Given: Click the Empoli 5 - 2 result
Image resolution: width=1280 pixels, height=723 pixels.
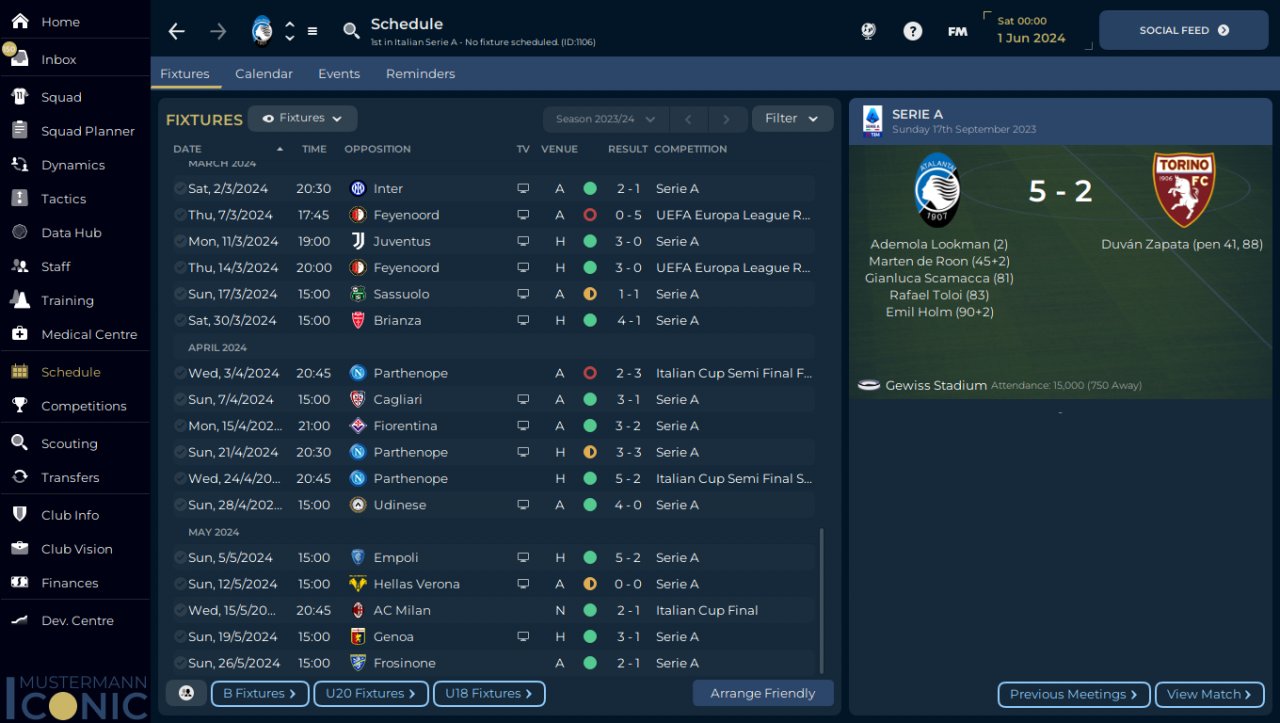Looking at the screenshot, I should tap(629, 558).
